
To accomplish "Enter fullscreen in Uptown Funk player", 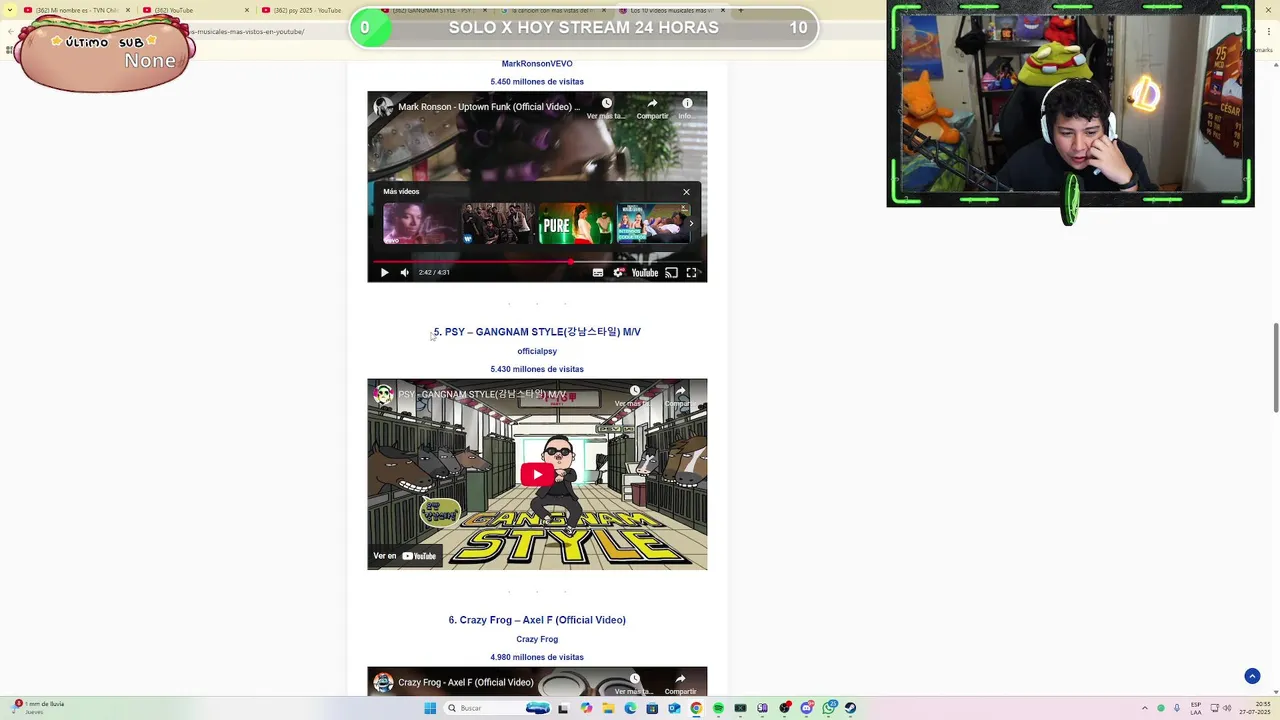I will click(691, 272).
